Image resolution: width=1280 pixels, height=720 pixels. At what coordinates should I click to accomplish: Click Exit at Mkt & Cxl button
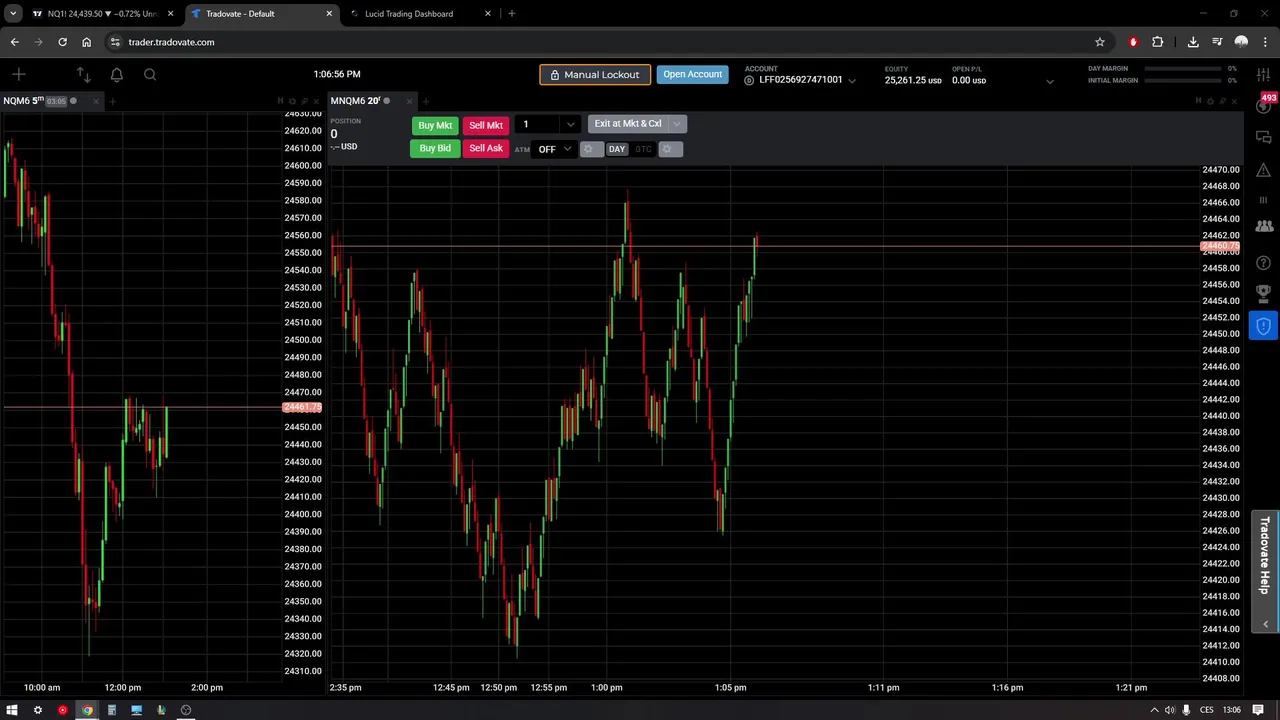pyautogui.click(x=628, y=124)
